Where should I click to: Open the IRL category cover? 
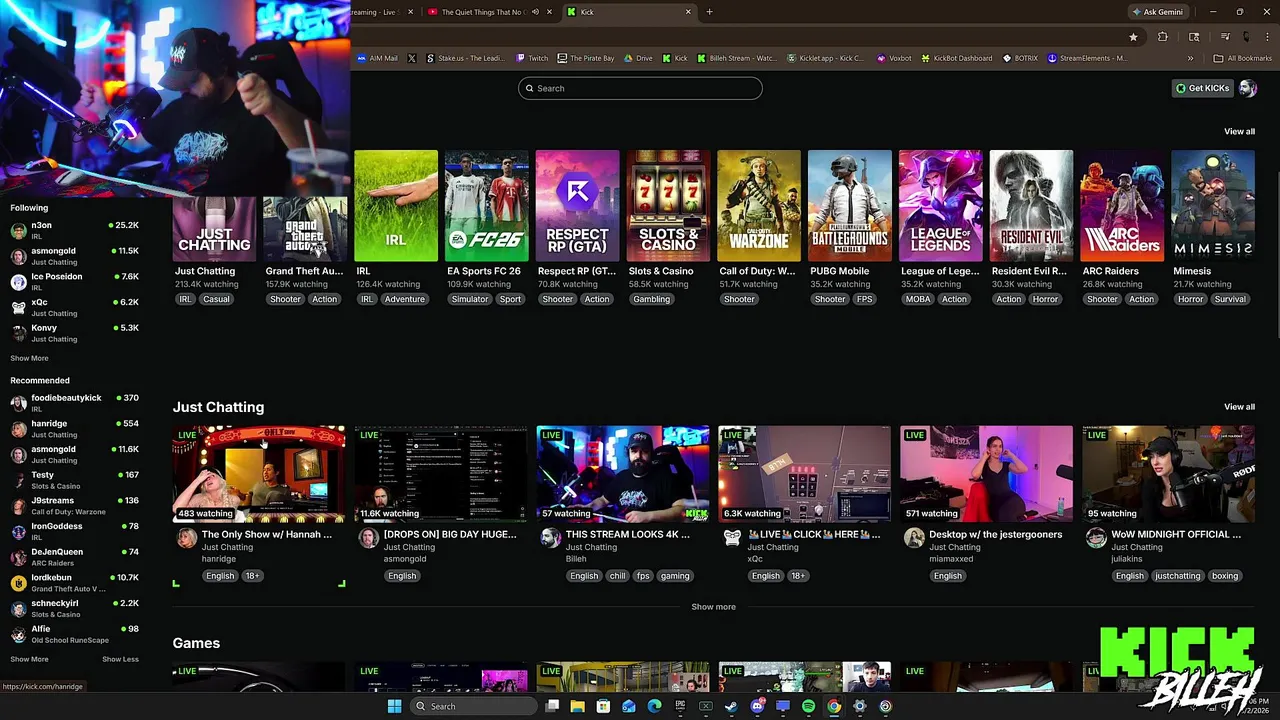396,206
